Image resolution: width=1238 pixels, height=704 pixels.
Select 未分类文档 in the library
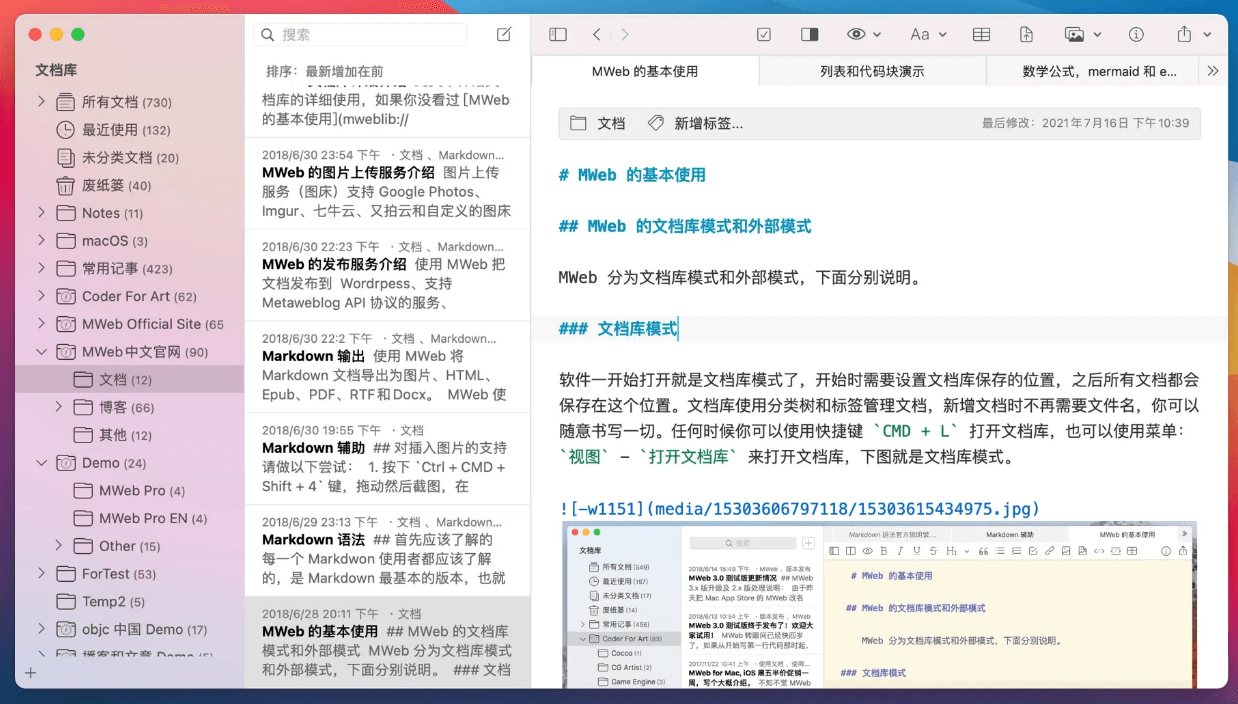(130, 158)
